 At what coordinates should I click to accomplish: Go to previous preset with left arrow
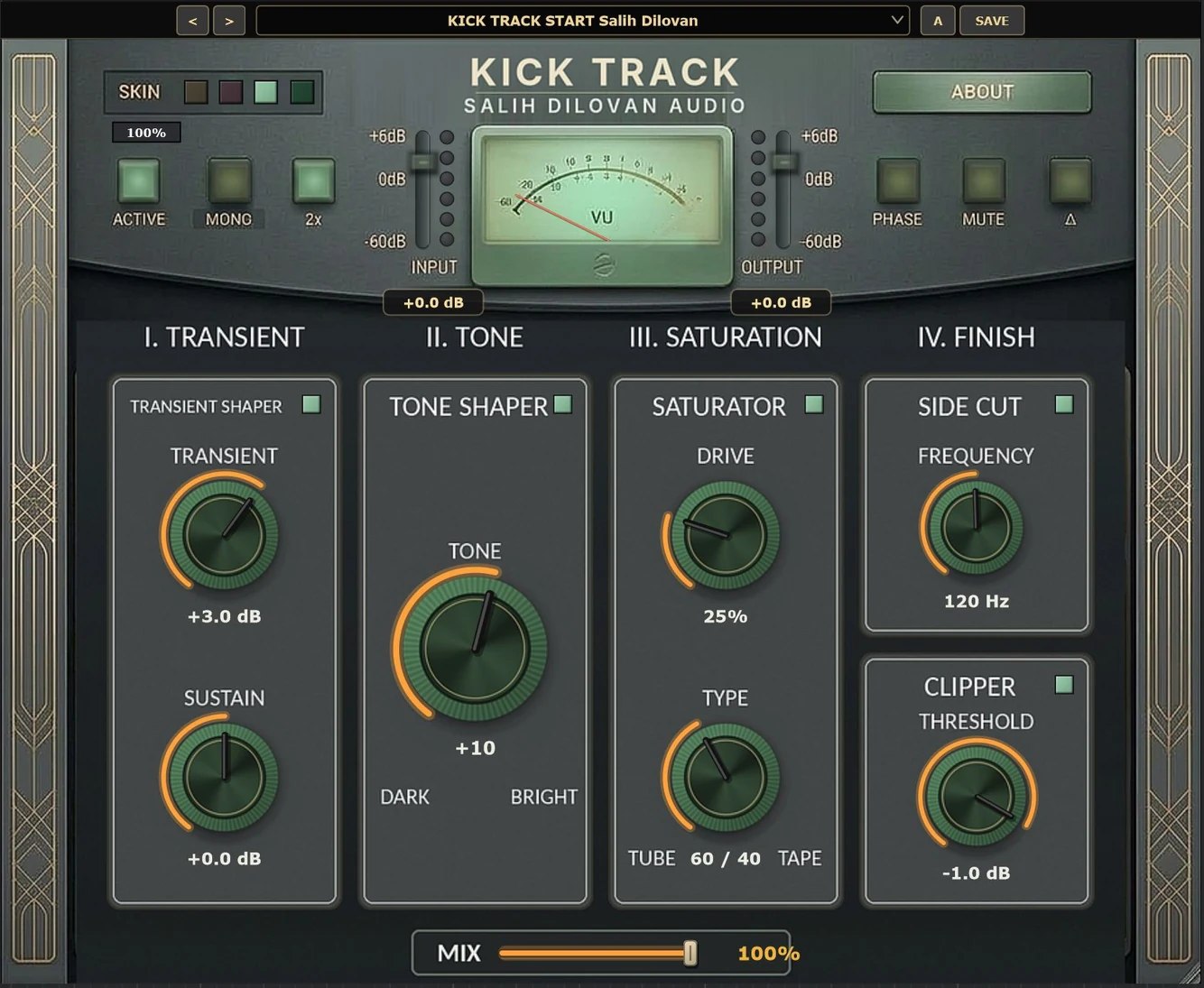coord(192,21)
